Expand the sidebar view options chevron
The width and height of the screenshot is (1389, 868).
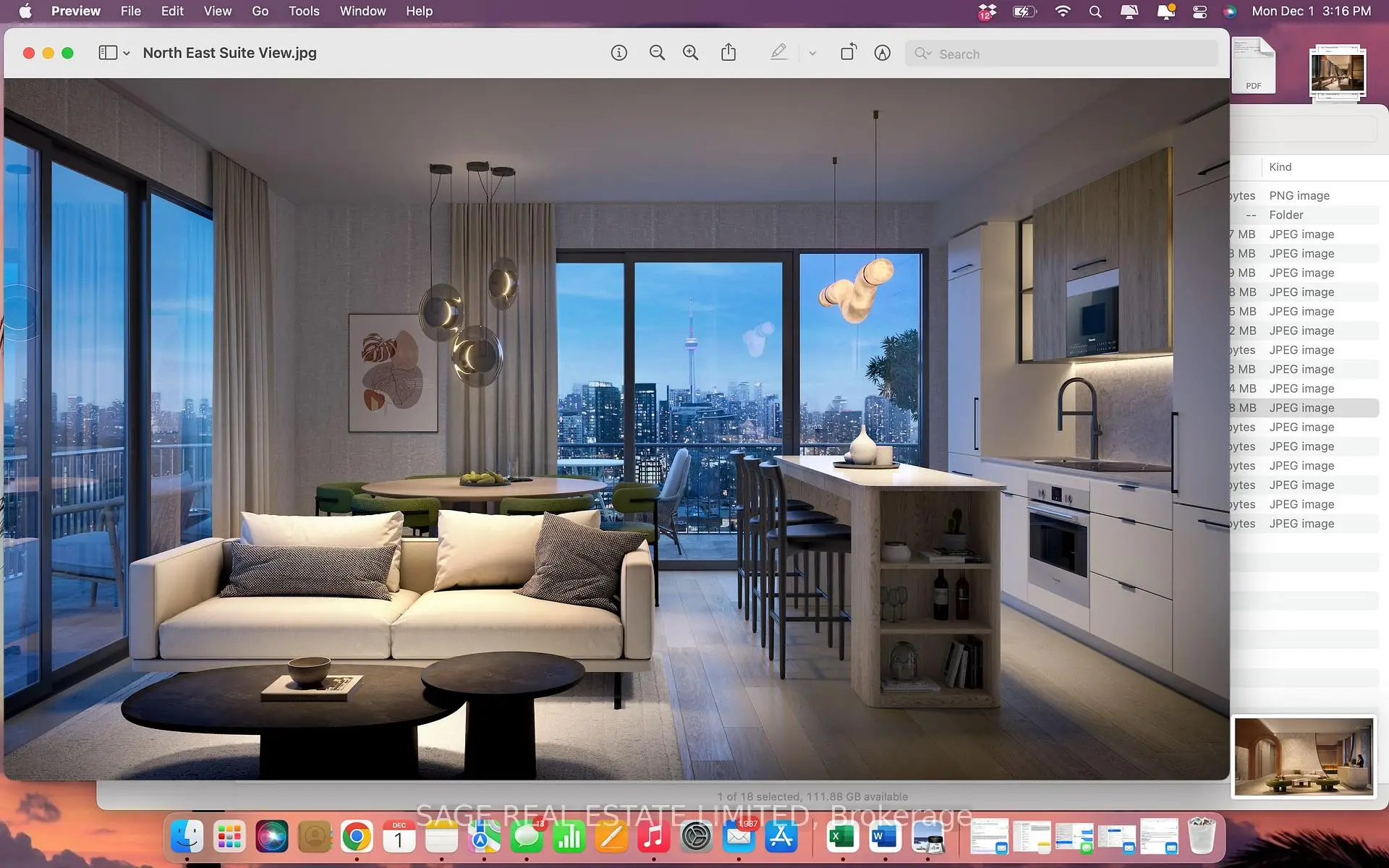pos(127,54)
